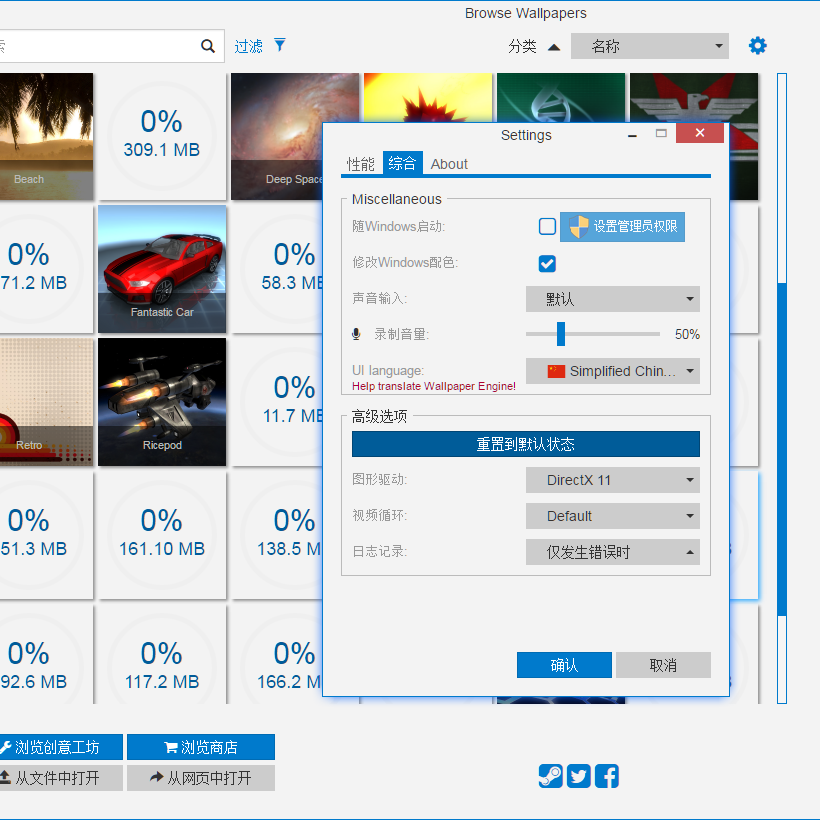The image size is (820, 820).
Task: Switch to the 性能 tab
Action: pyautogui.click(x=361, y=164)
